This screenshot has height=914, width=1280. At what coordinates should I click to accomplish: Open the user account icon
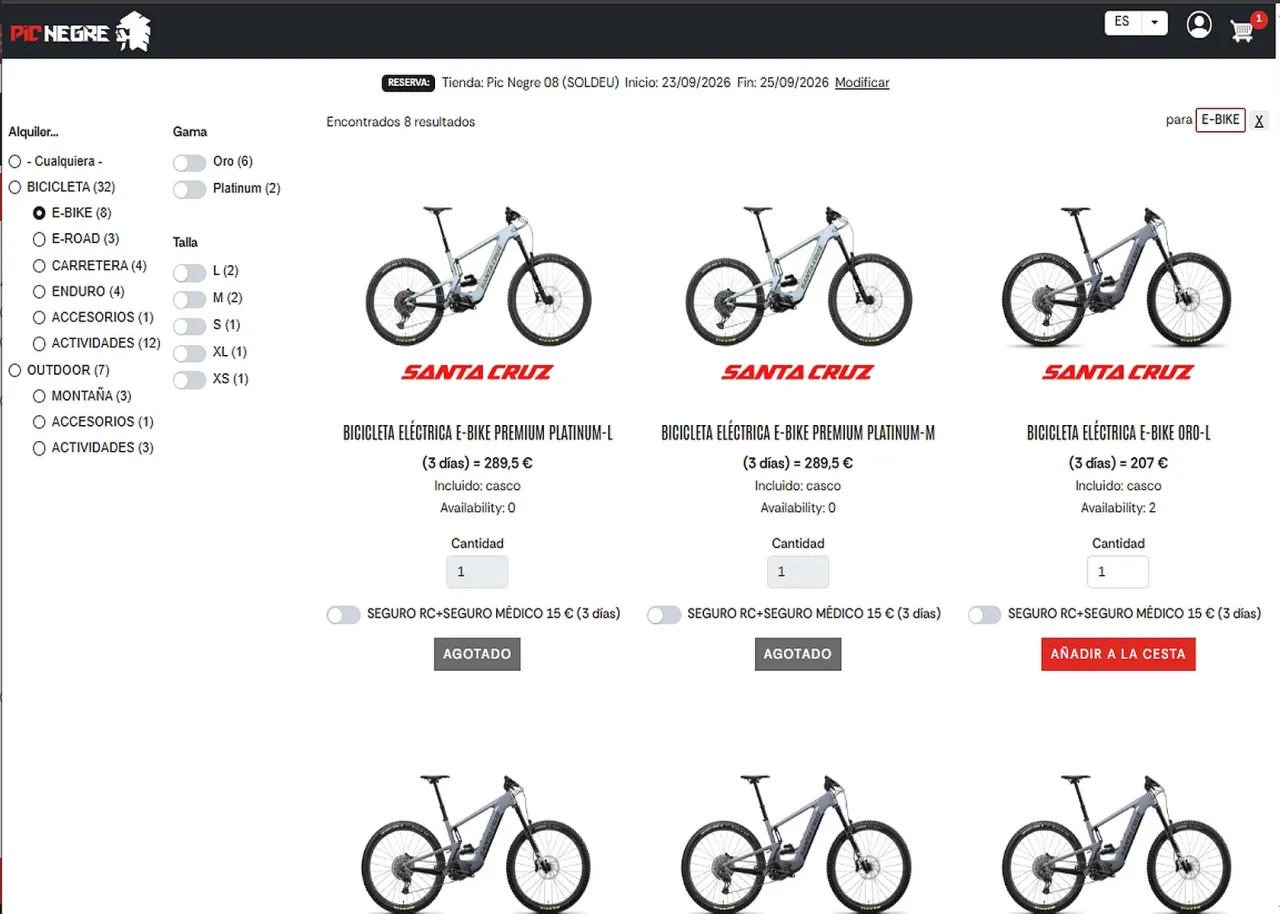coord(1199,25)
